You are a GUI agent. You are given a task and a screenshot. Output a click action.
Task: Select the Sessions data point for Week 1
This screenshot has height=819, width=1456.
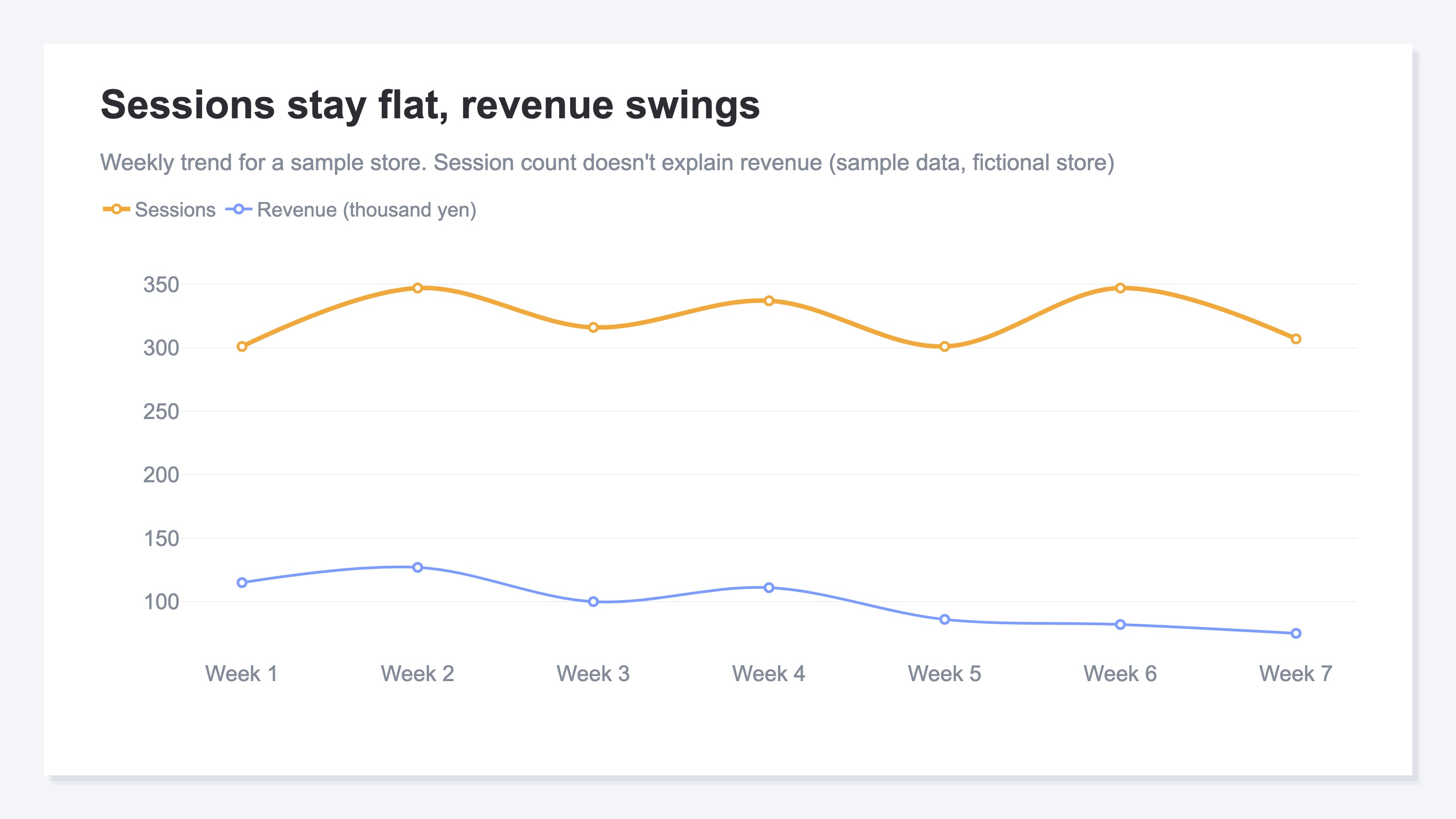click(242, 346)
